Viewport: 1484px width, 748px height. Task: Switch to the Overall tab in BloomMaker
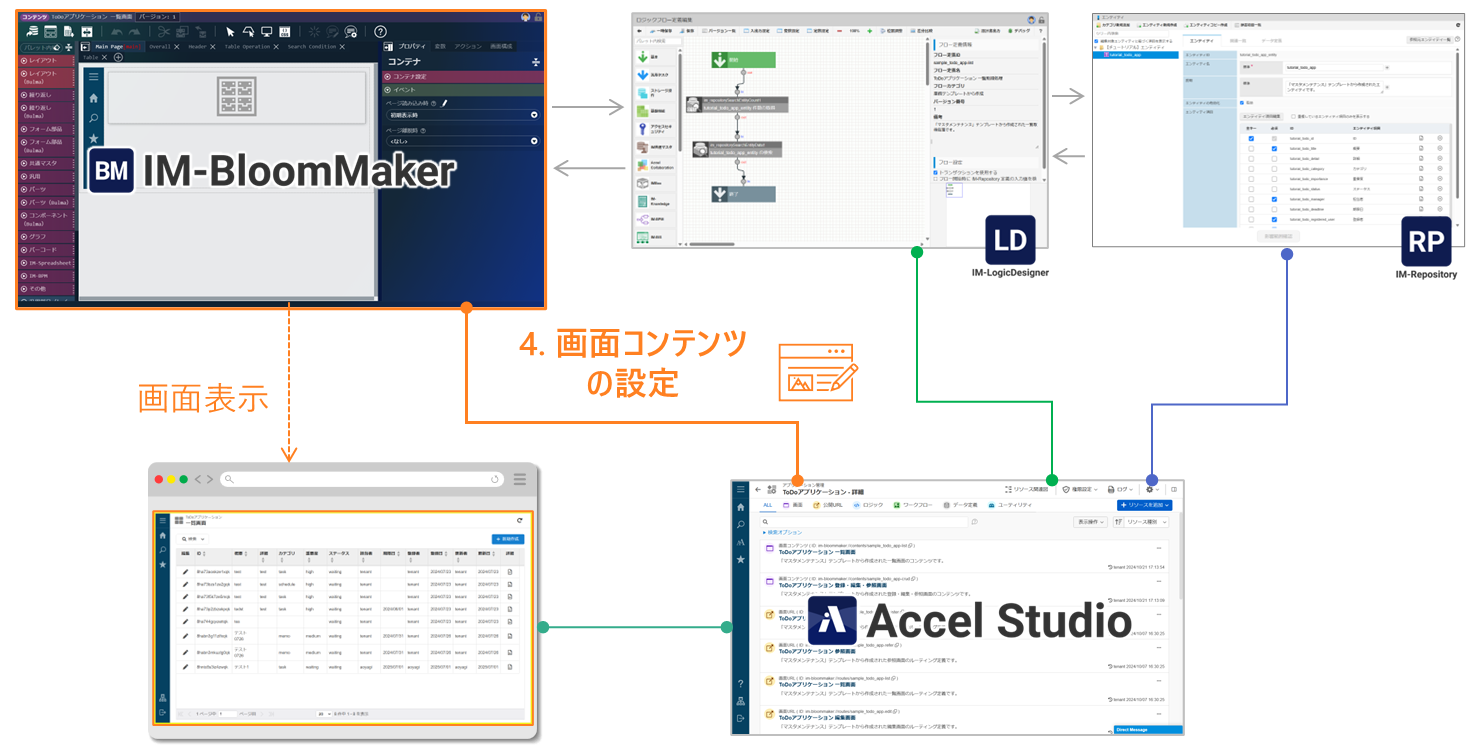[158, 46]
